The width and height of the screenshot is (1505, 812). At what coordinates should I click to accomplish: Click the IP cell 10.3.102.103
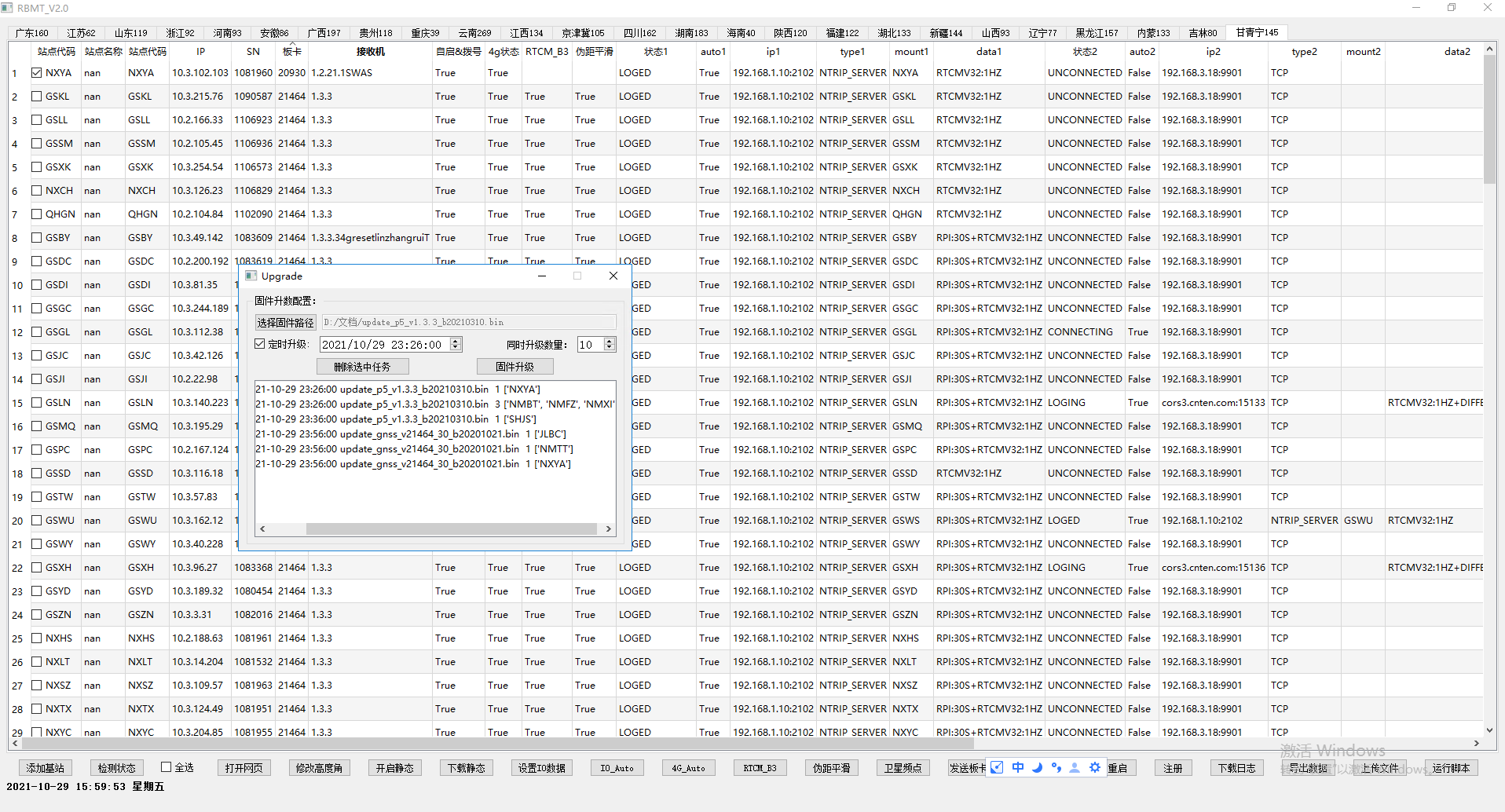tap(200, 72)
